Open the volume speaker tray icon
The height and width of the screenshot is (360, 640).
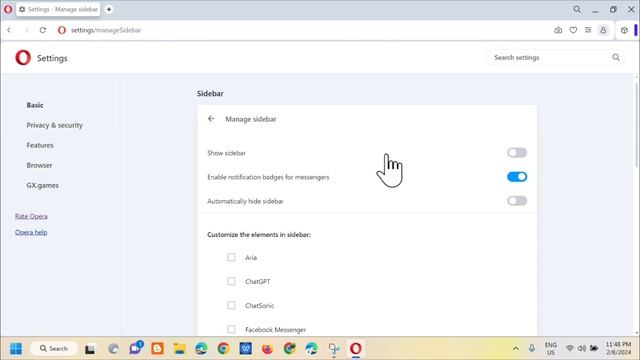click(x=582, y=348)
